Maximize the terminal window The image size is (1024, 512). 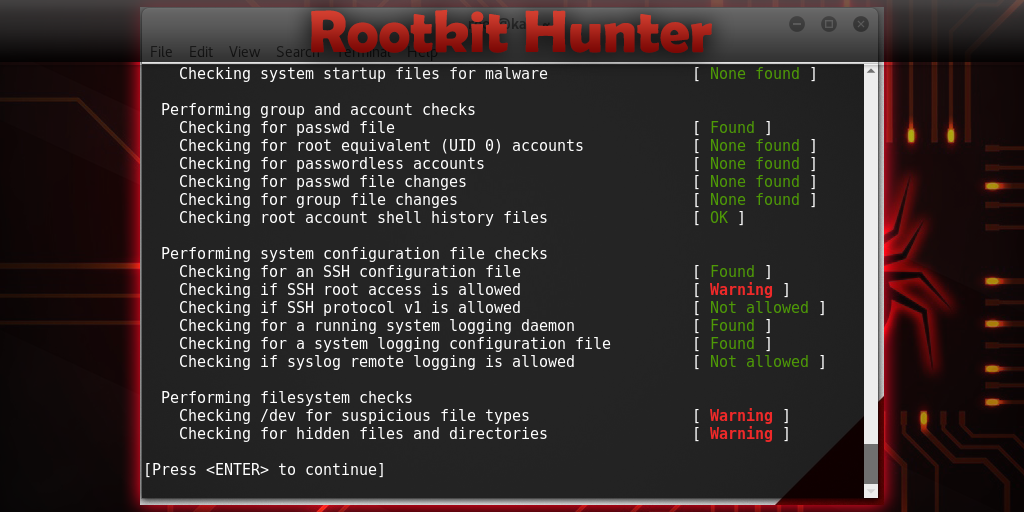pyautogui.click(x=829, y=24)
